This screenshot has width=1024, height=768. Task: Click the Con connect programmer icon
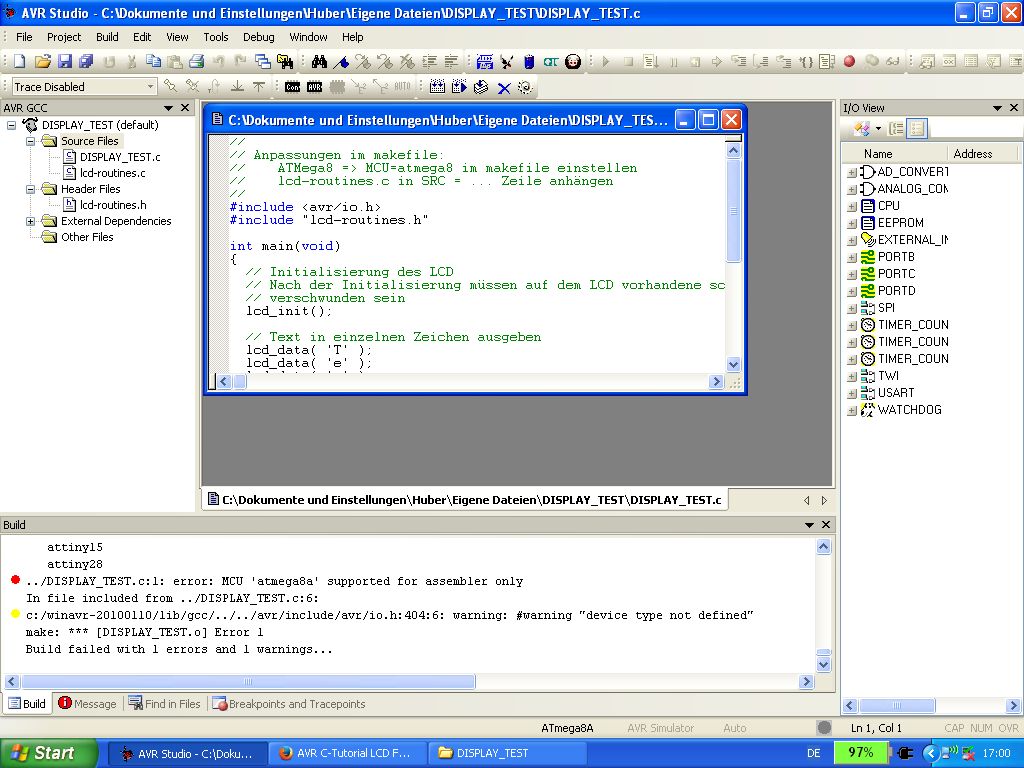[x=292, y=87]
